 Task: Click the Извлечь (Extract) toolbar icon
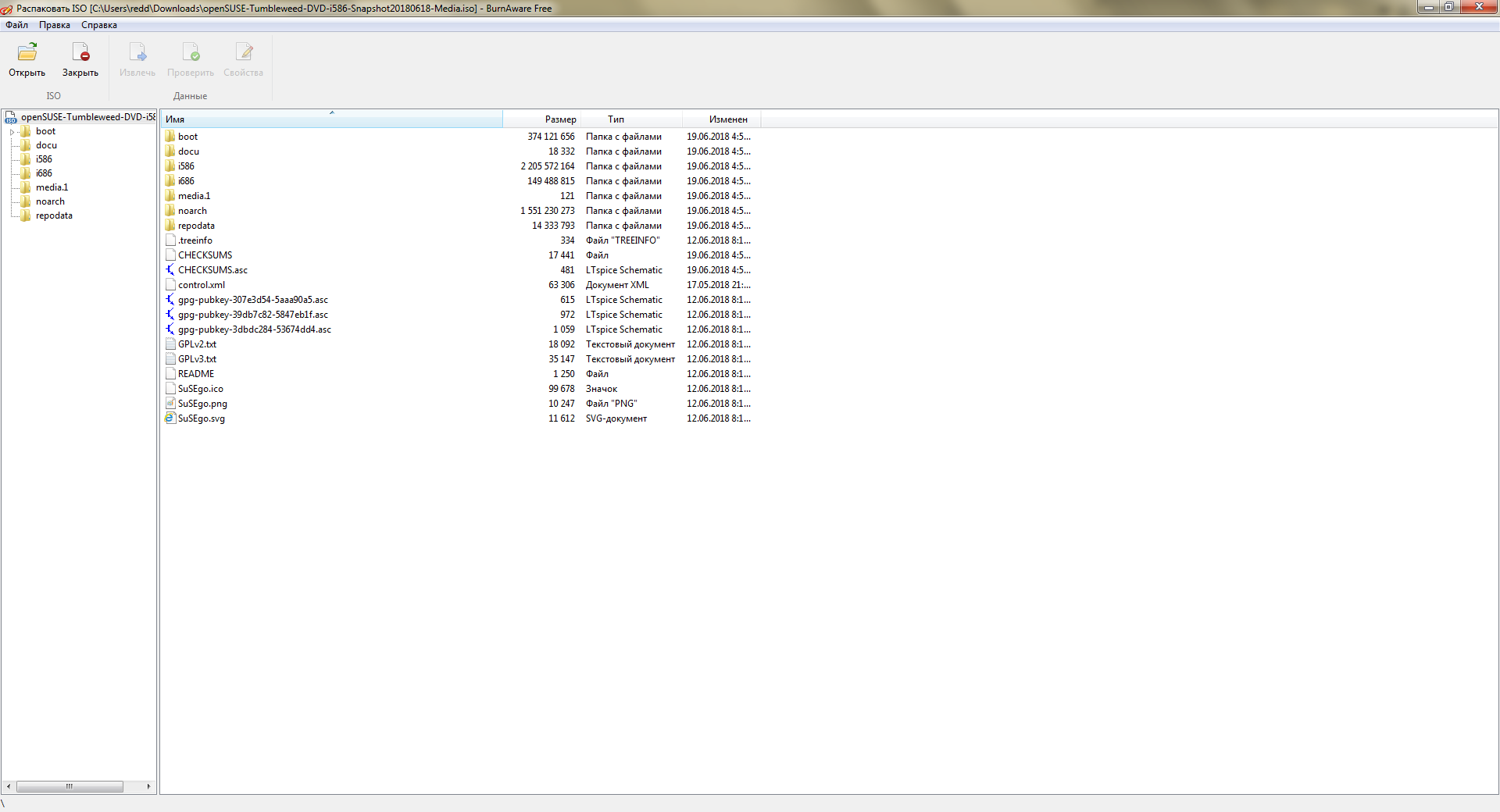click(x=137, y=53)
